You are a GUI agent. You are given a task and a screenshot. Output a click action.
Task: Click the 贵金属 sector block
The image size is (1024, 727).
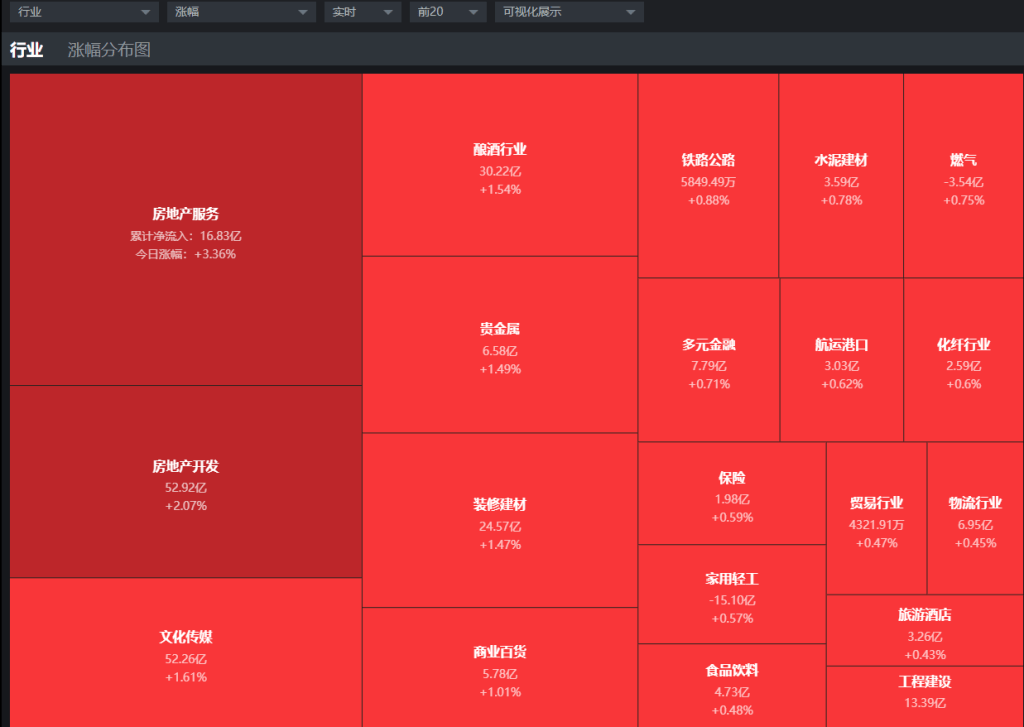pyautogui.click(x=499, y=345)
